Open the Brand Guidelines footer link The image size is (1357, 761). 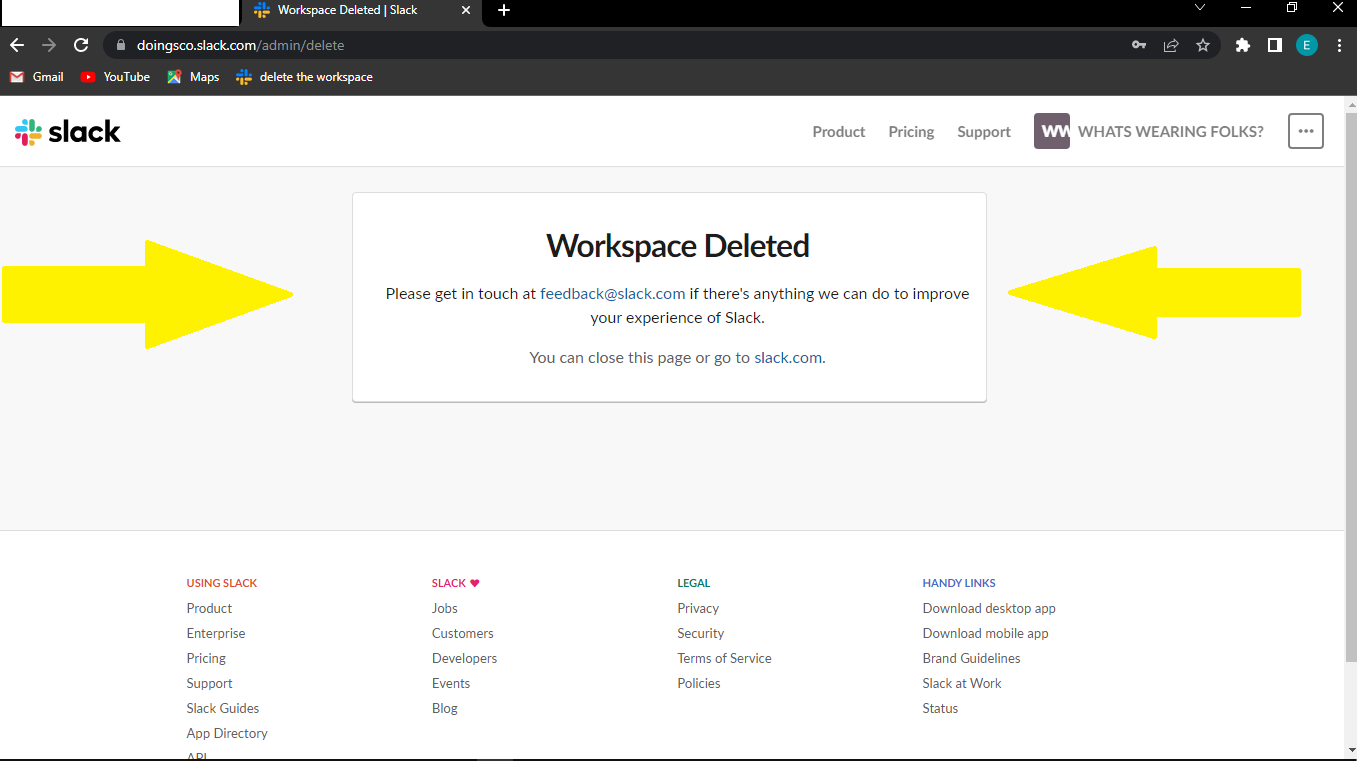tap(972, 658)
